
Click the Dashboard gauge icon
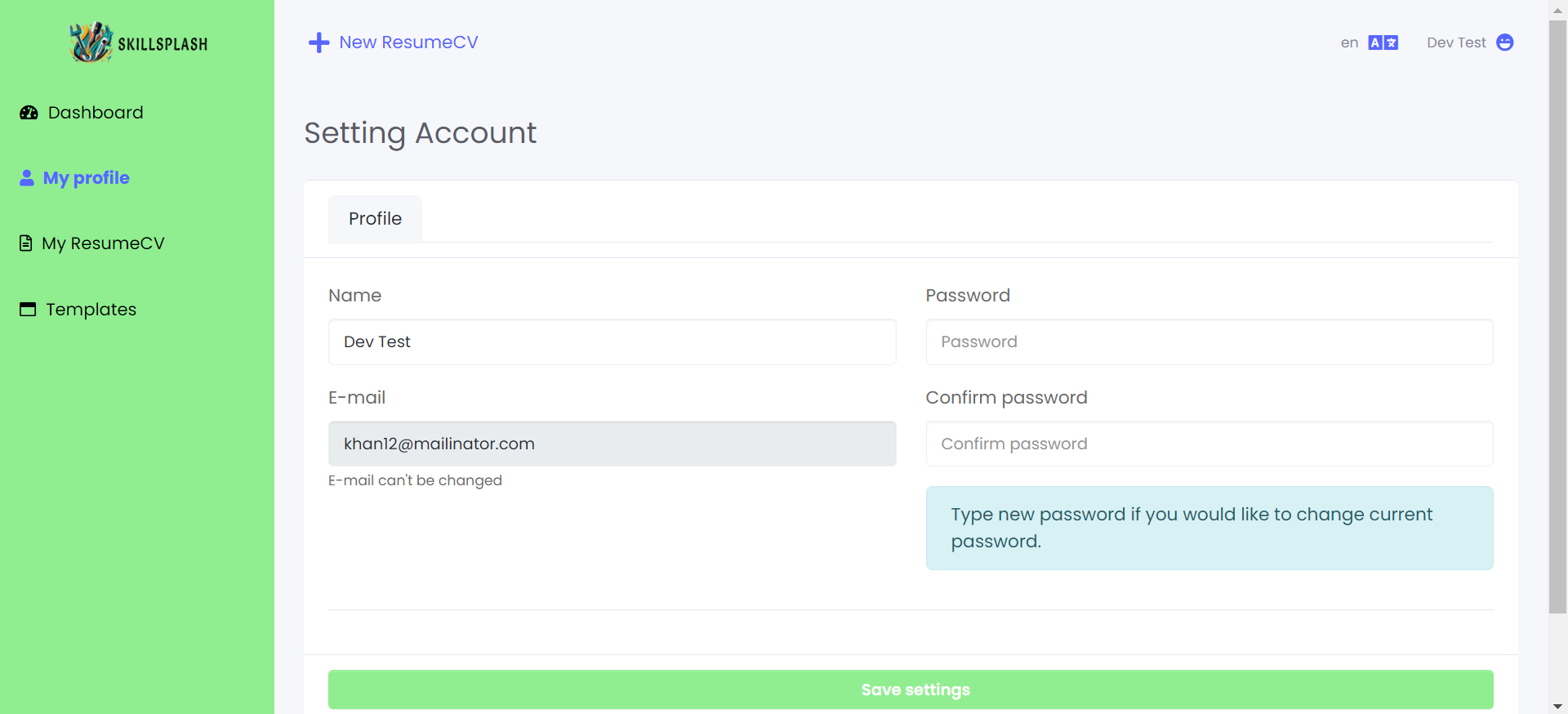pos(29,113)
